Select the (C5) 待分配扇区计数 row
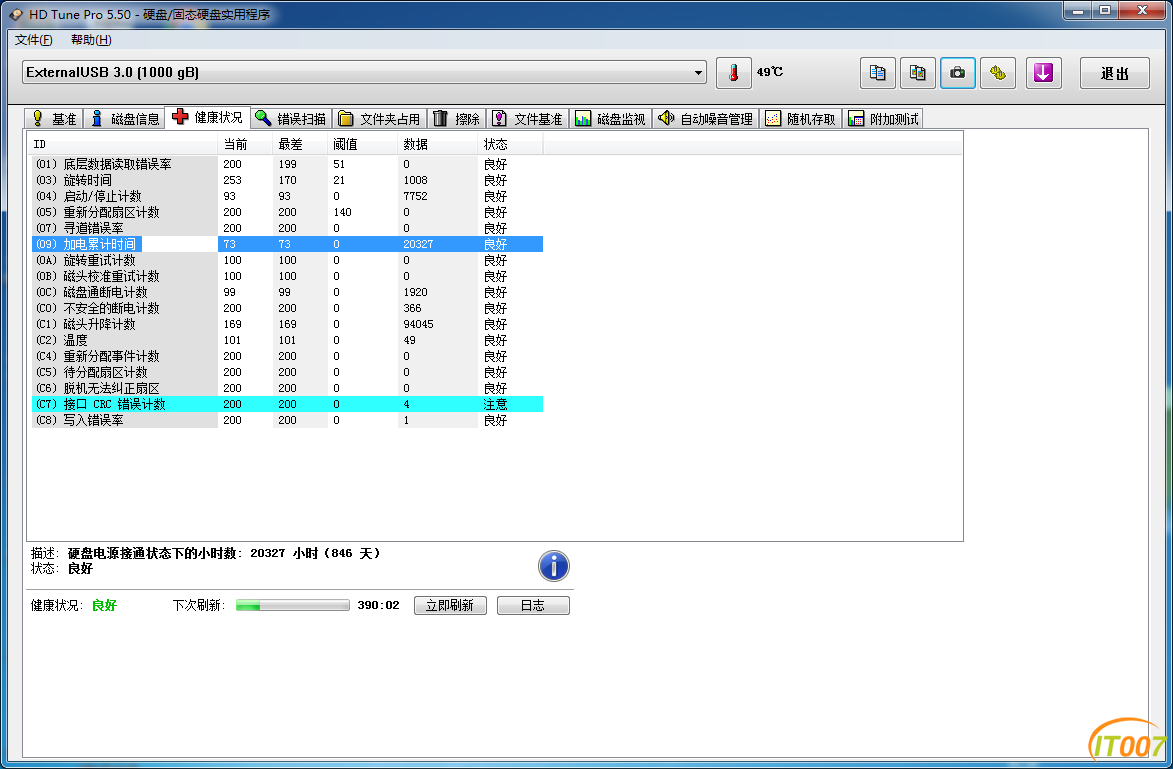 [x=287, y=373]
